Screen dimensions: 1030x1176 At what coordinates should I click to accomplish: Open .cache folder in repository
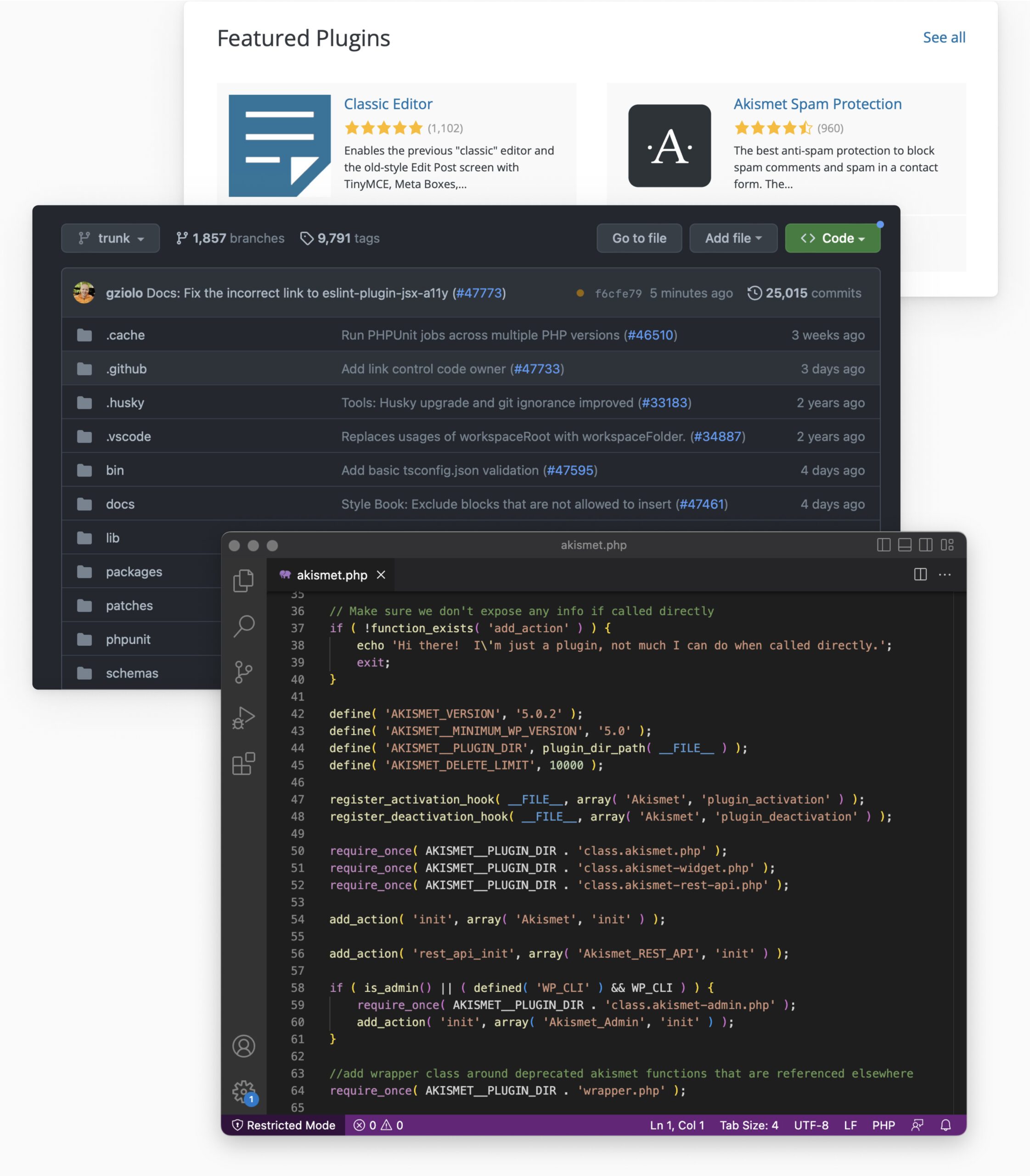pos(125,335)
